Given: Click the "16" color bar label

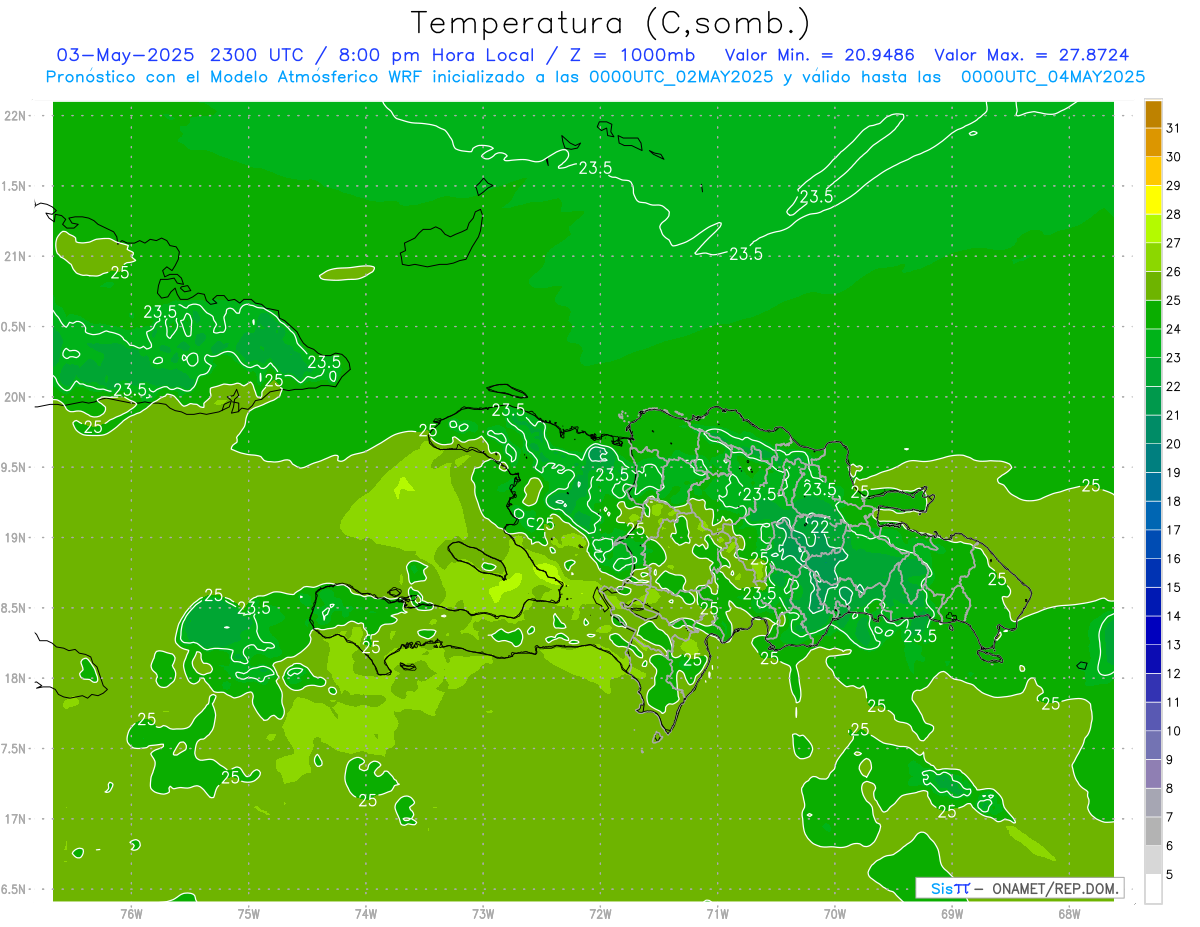Looking at the screenshot, I should (x=1174, y=559).
